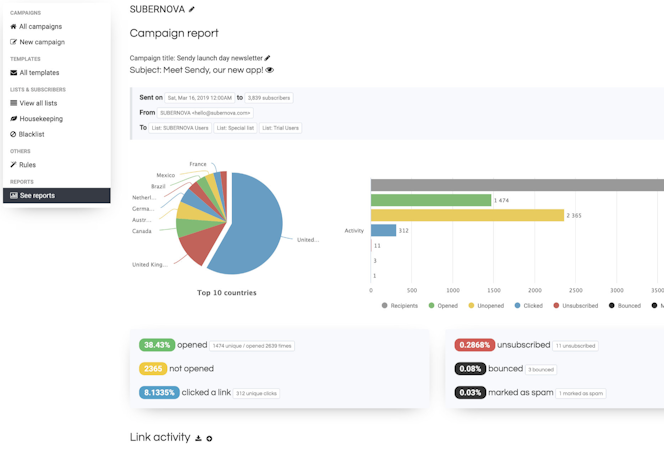Click the 0.03% marked as spam badge

click(470, 392)
